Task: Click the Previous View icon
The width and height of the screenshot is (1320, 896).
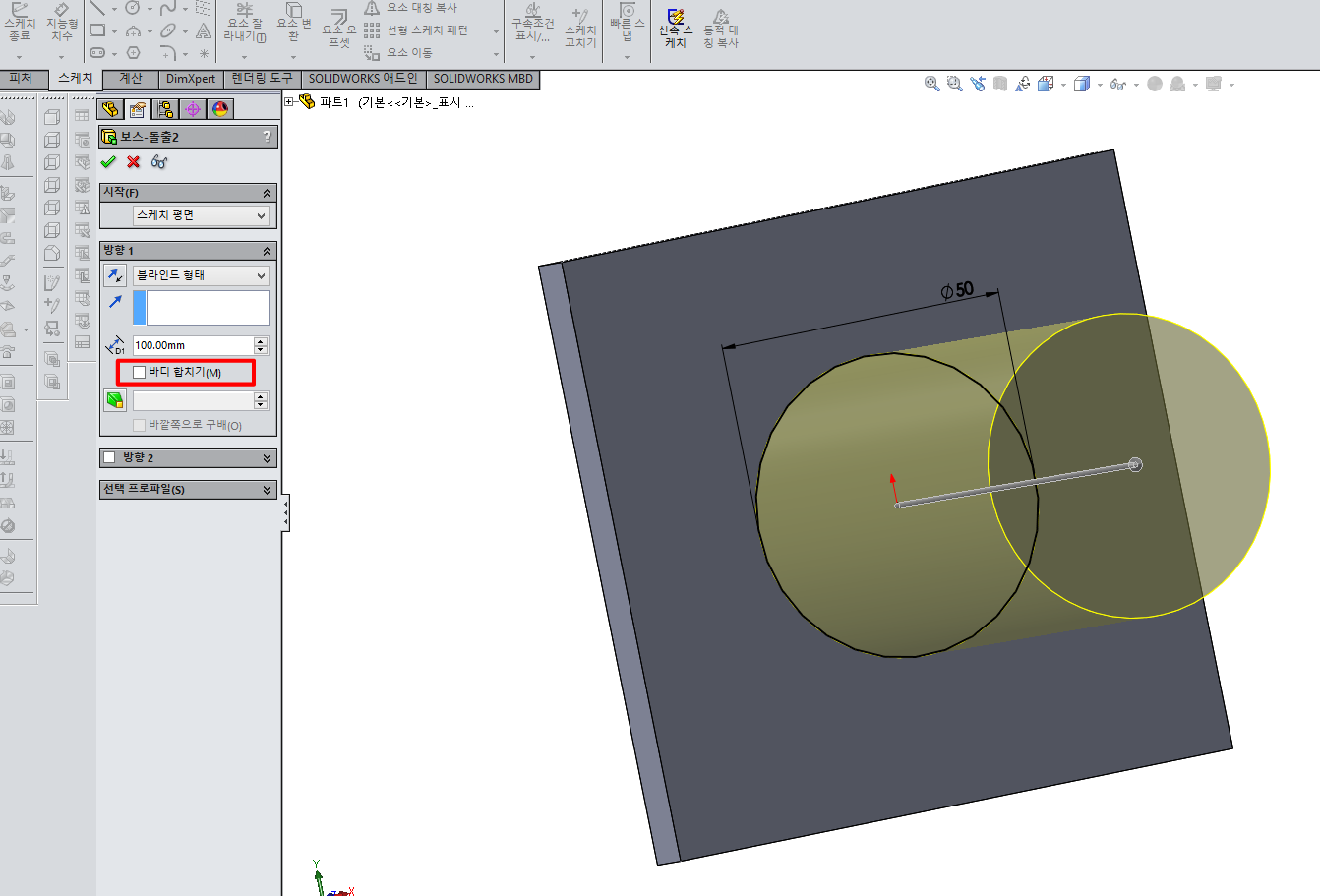Action: [x=978, y=85]
